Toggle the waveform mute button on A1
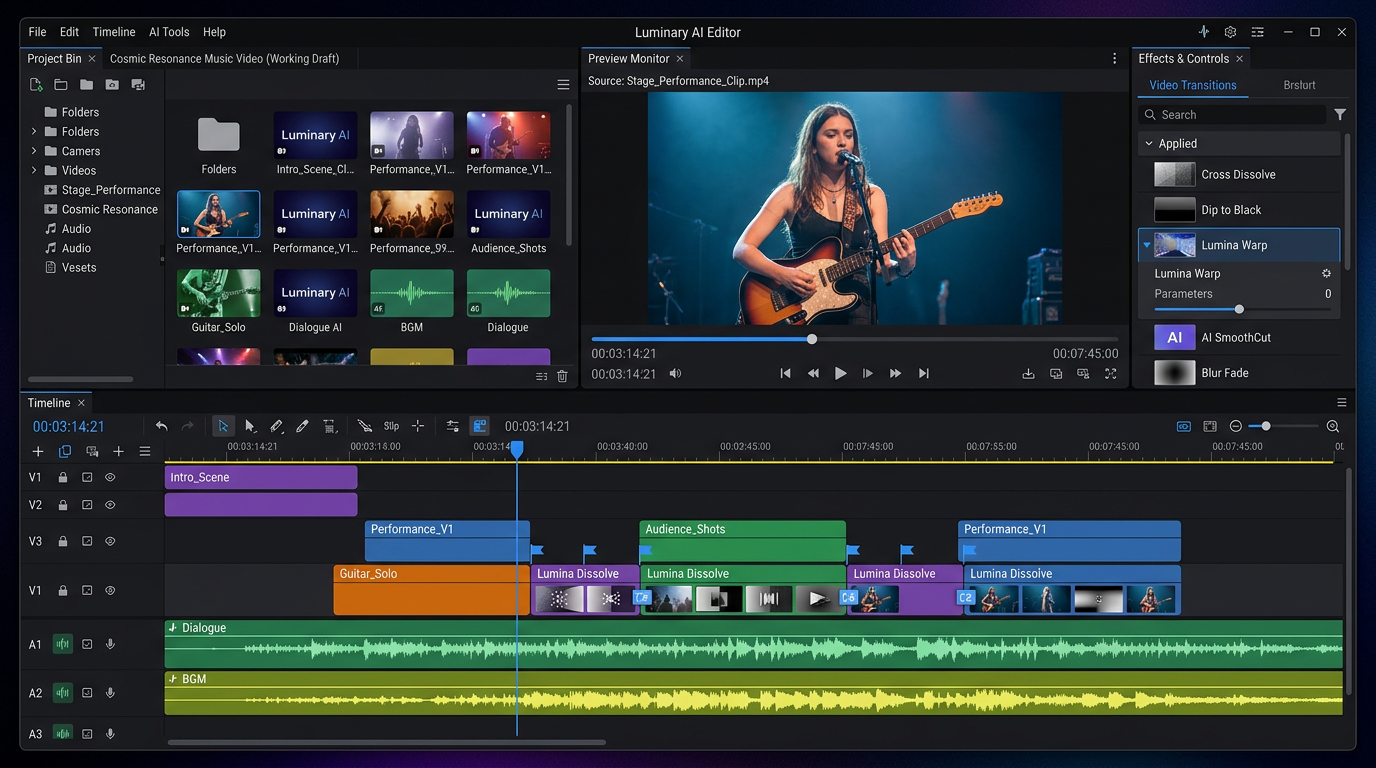The width and height of the screenshot is (1376, 768). [63, 644]
